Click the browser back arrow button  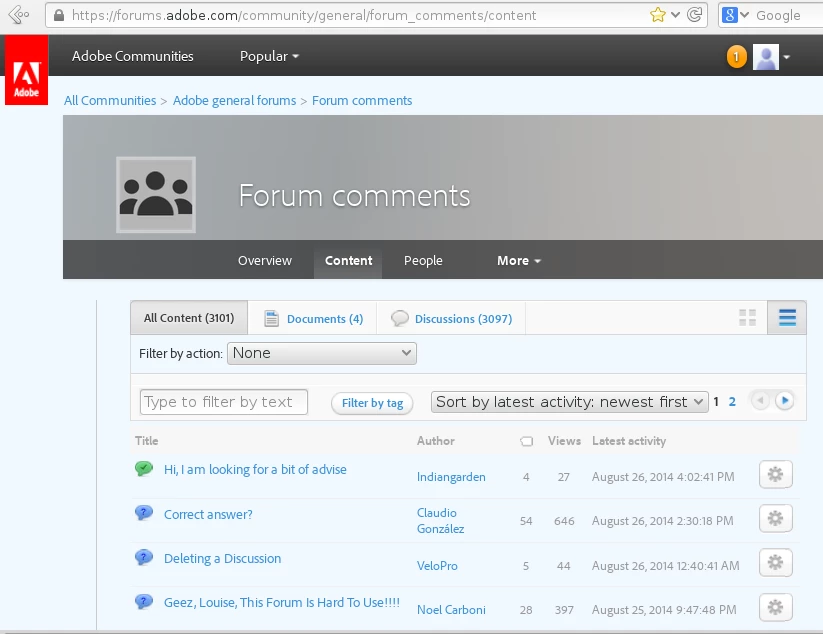pos(18,15)
